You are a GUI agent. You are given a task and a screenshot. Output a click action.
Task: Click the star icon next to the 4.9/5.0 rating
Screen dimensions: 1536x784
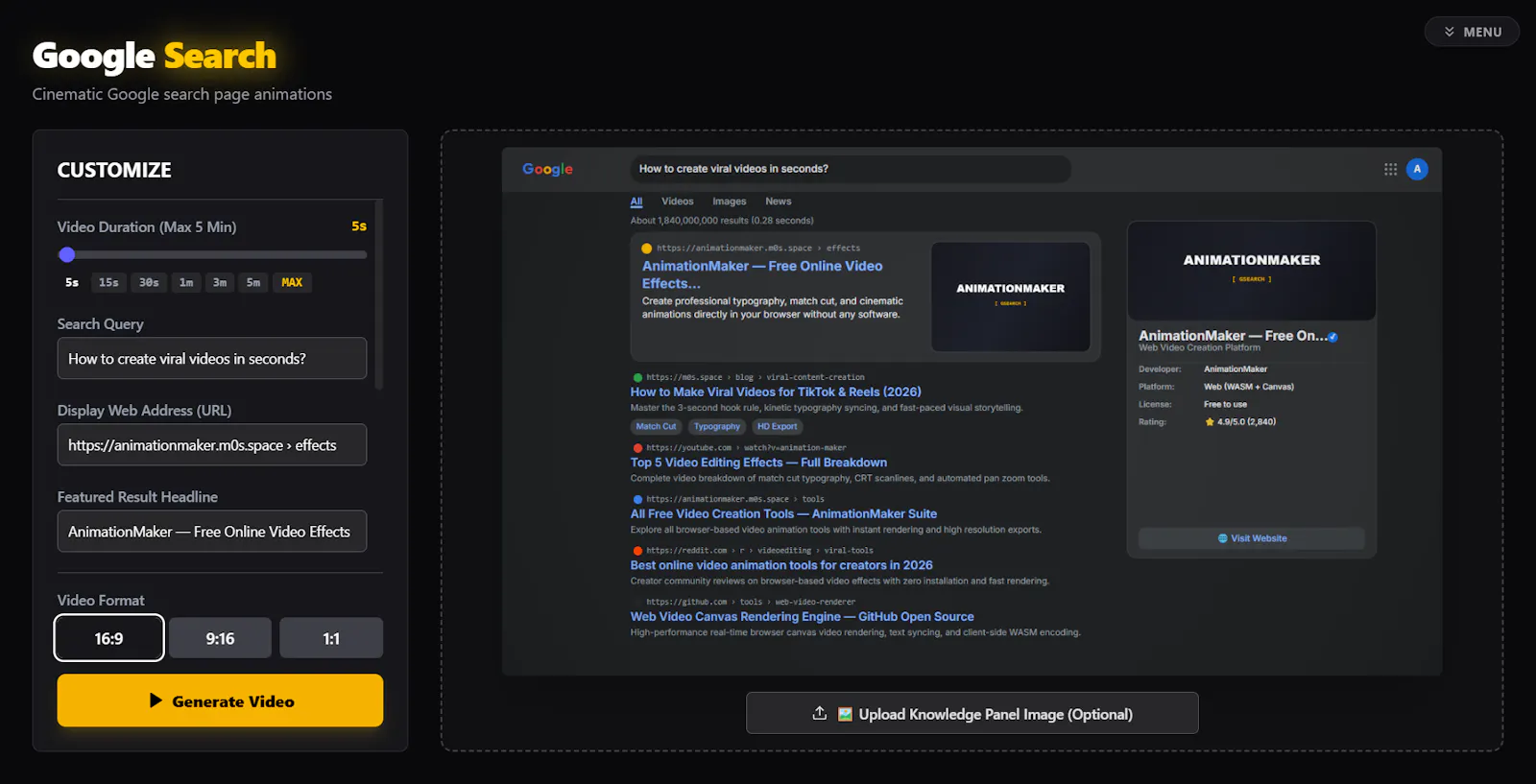1210,422
